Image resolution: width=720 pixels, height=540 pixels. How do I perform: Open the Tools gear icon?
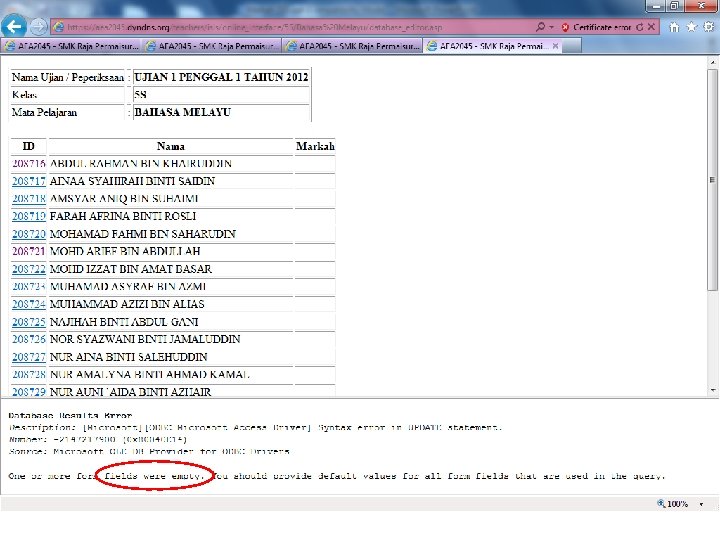[709, 27]
